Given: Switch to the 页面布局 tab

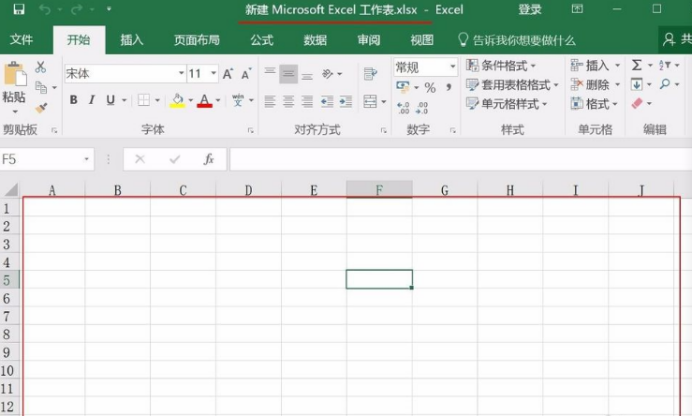Looking at the screenshot, I should 196,40.
